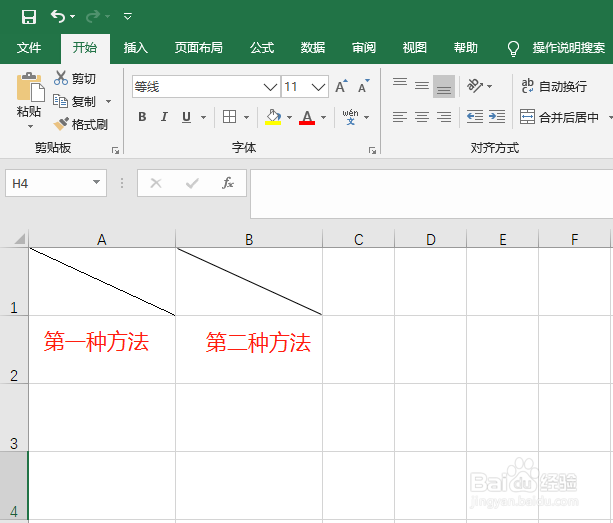
Task: Click the cancel X in formula bar
Action: click(156, 183)
